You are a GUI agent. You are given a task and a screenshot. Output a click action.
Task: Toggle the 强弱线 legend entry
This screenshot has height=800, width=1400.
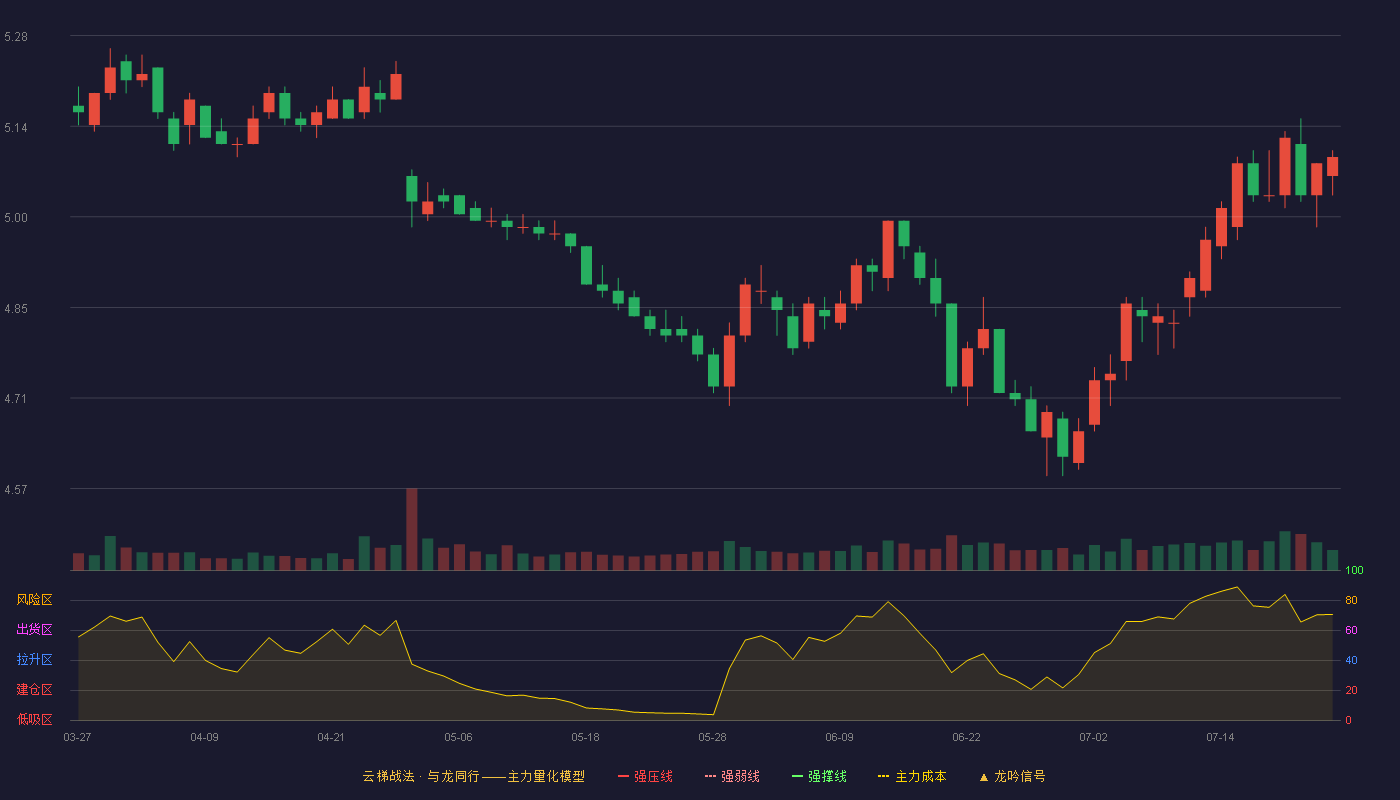732,776
